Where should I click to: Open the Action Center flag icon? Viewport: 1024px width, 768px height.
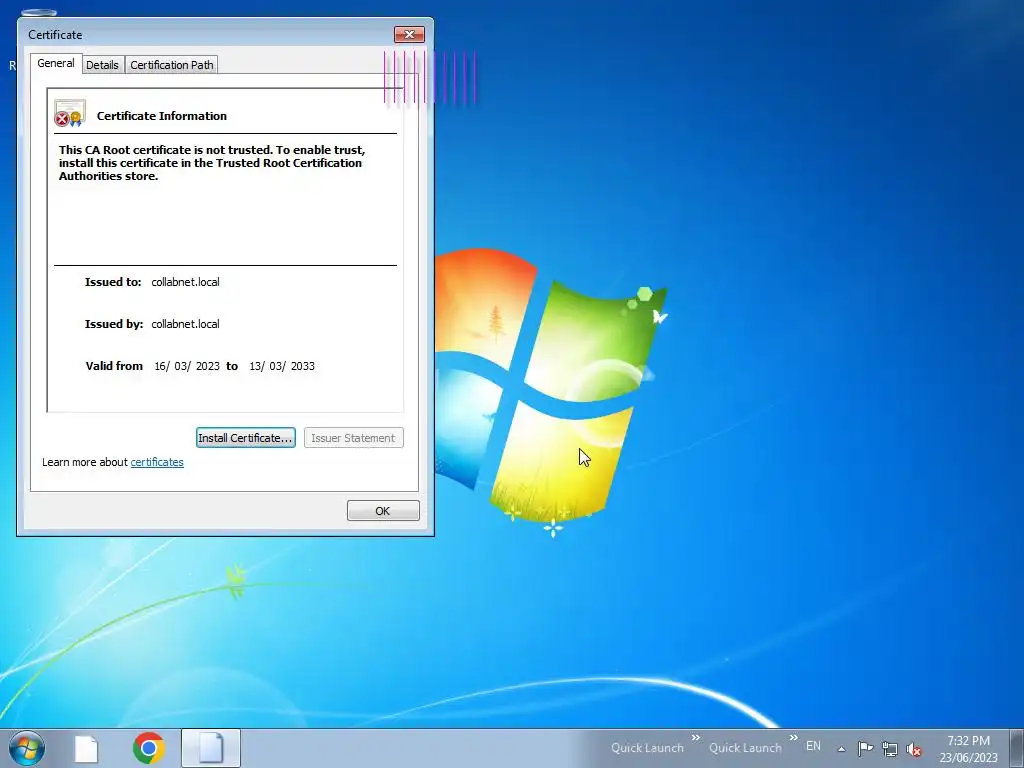(x=865, y=748)
